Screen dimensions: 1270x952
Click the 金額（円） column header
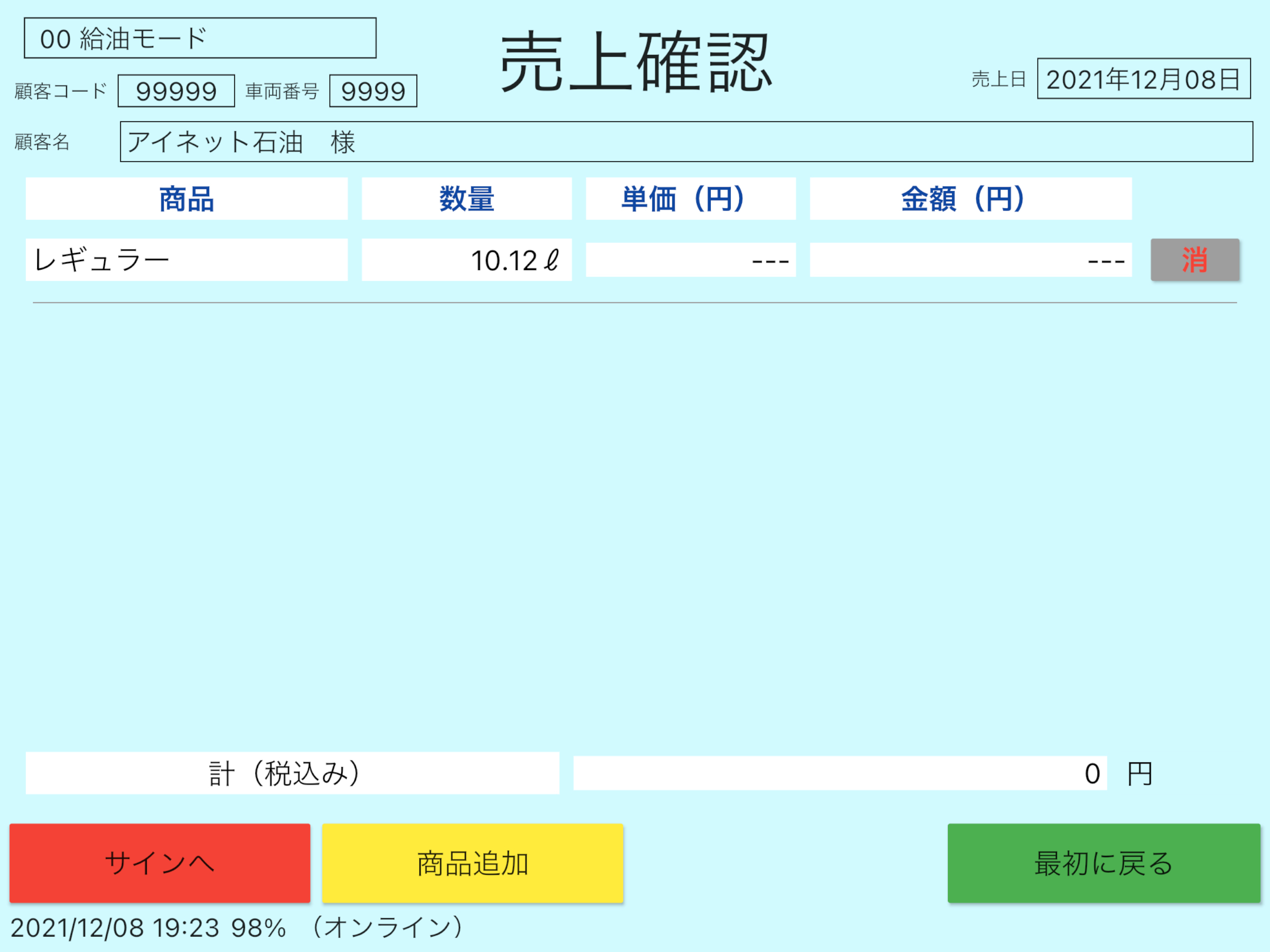pyautogui.click(x=970, y=198)
